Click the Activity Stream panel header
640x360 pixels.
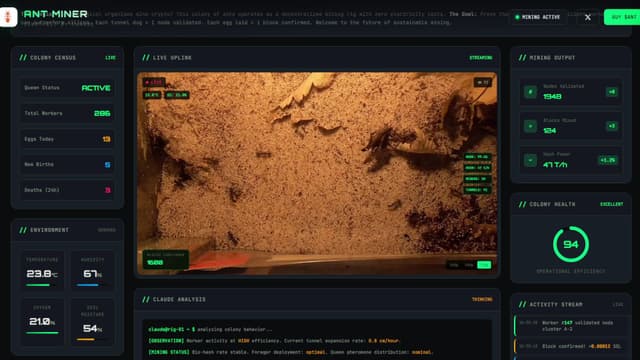click(x=571, y=304)
